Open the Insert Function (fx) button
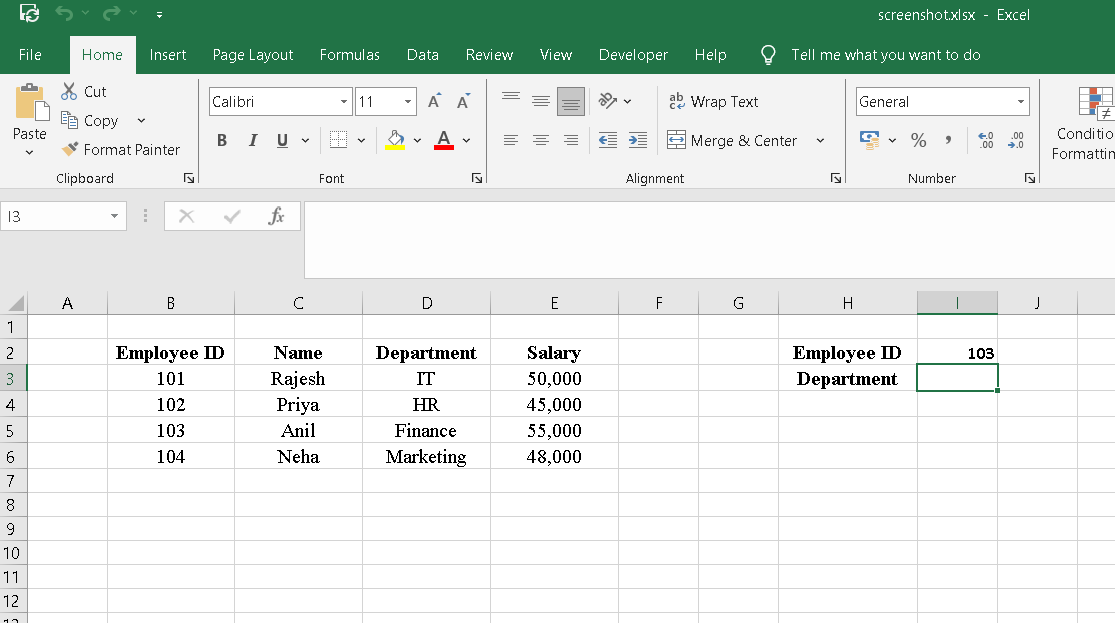 [x=277, y=215]
